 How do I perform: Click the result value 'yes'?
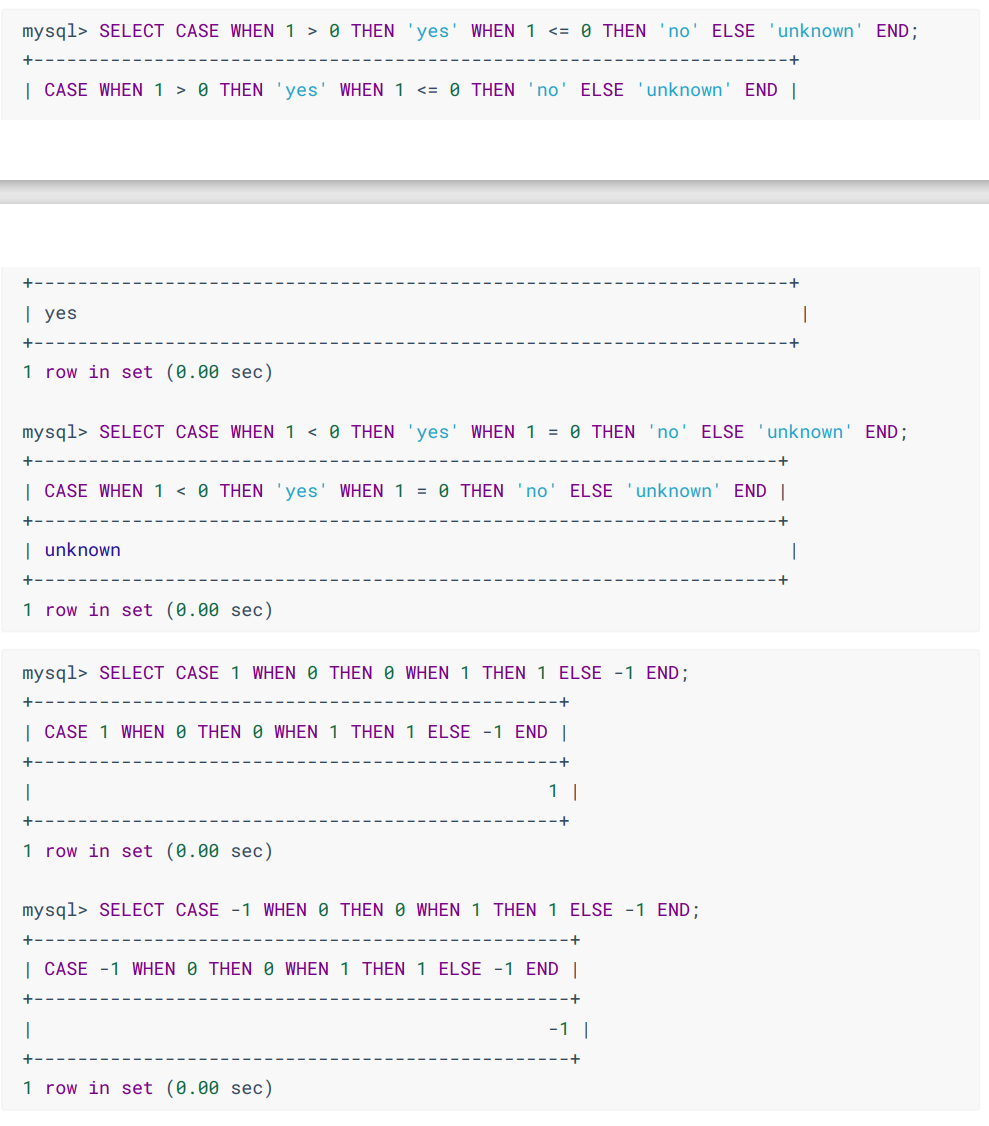pos(60,314)
